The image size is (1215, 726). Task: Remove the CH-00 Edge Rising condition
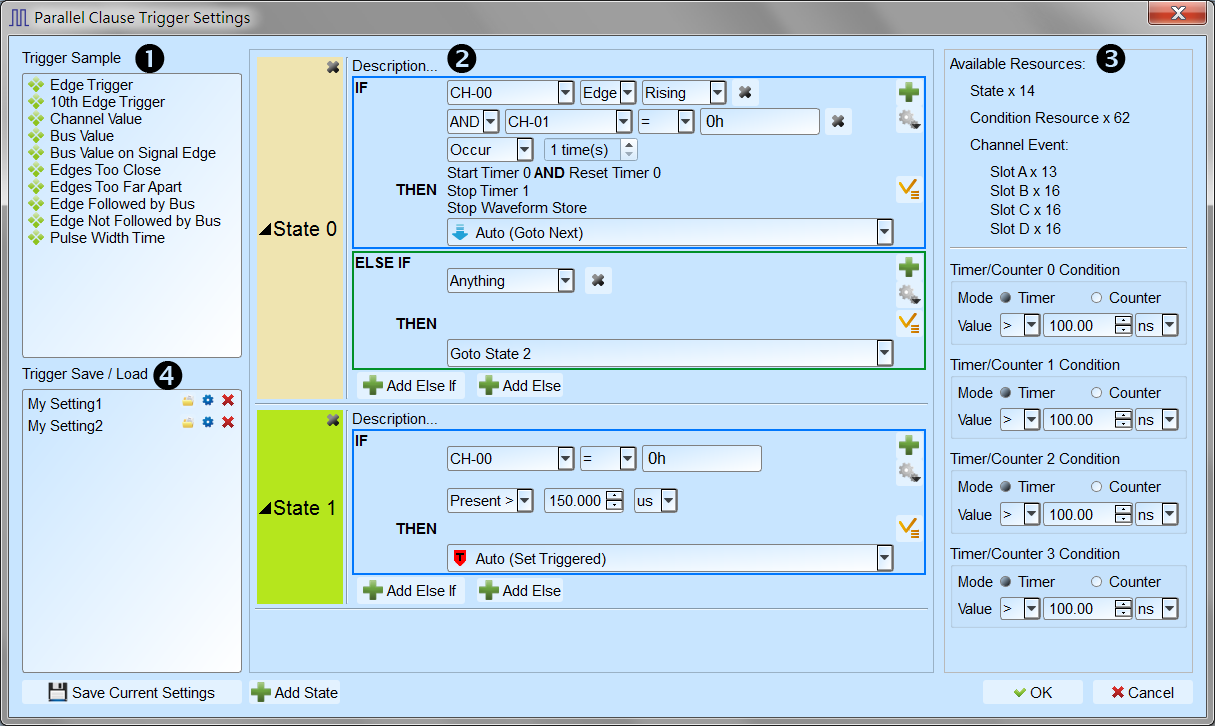click(x=745, y=93)
